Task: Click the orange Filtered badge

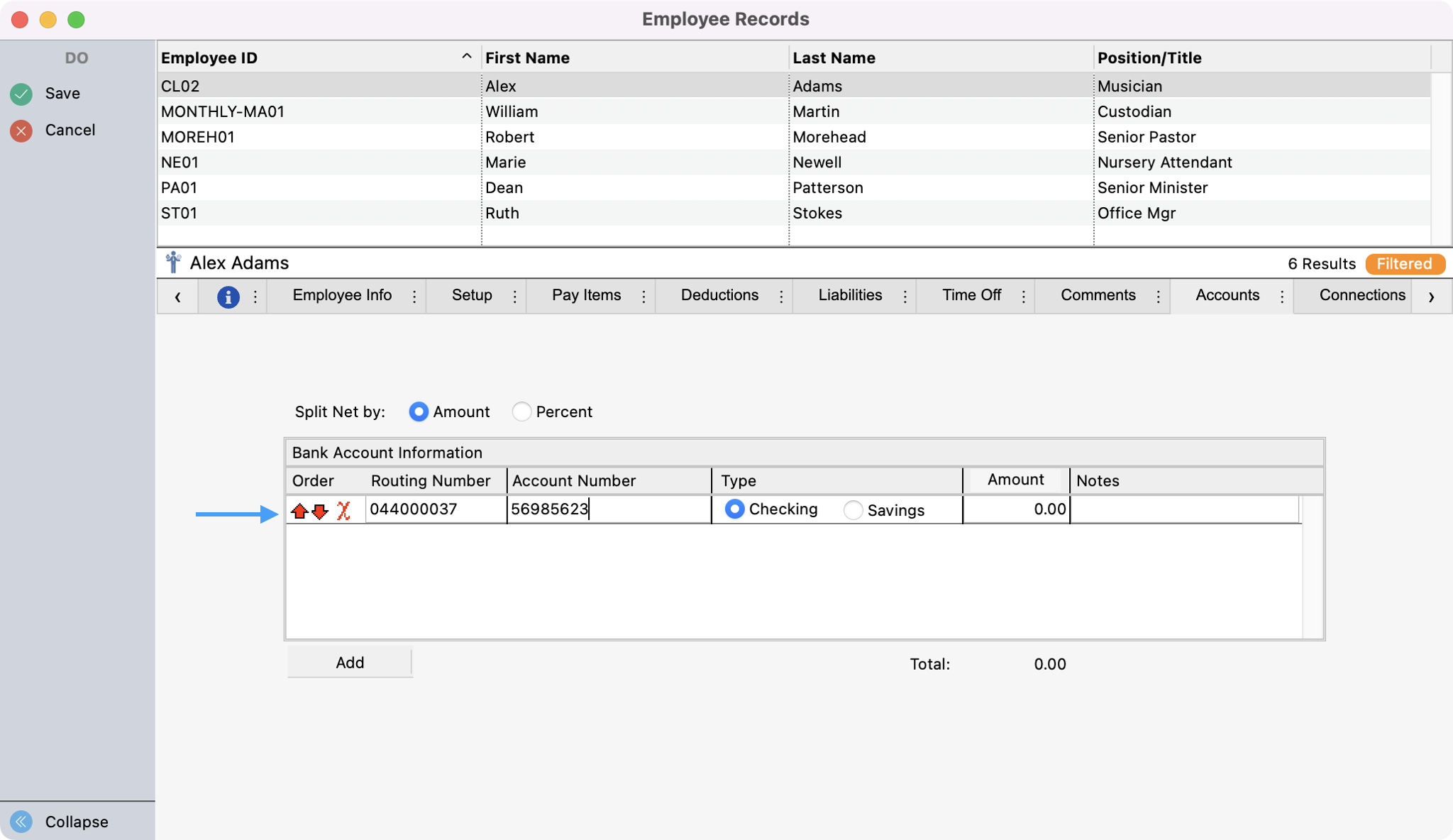Action: [x=1404, y=264]
